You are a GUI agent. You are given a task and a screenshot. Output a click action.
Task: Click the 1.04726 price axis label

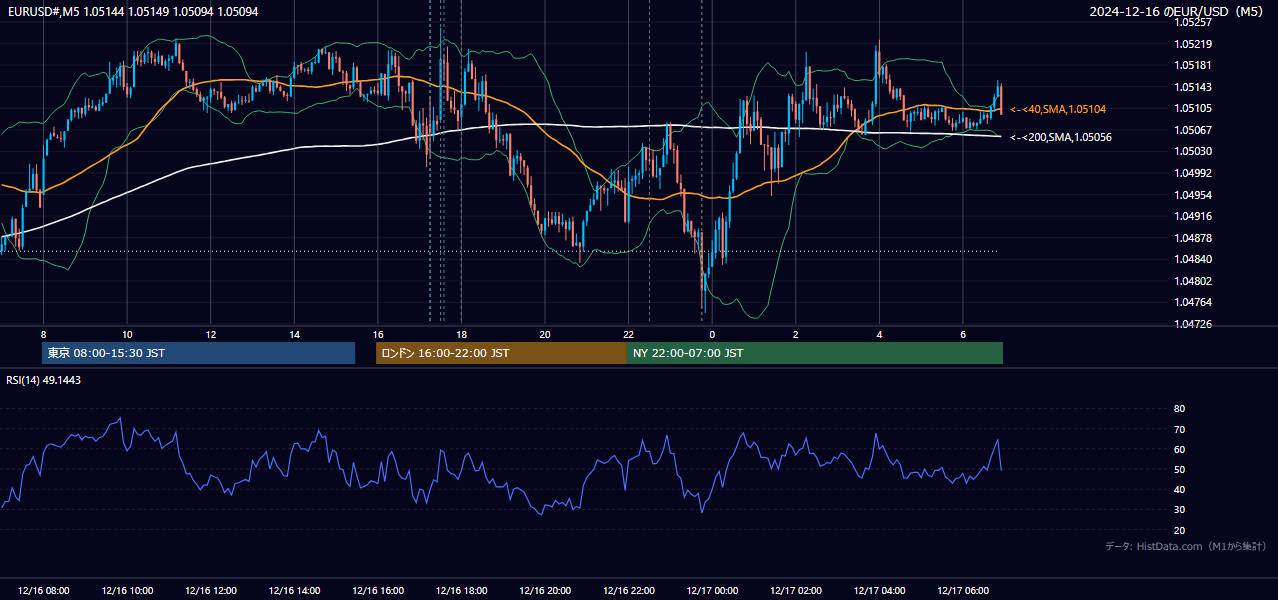tap(1193, 324)
